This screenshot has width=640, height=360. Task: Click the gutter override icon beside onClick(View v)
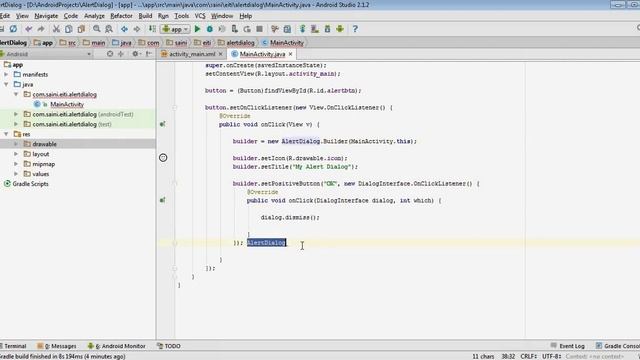click(162, 124)
